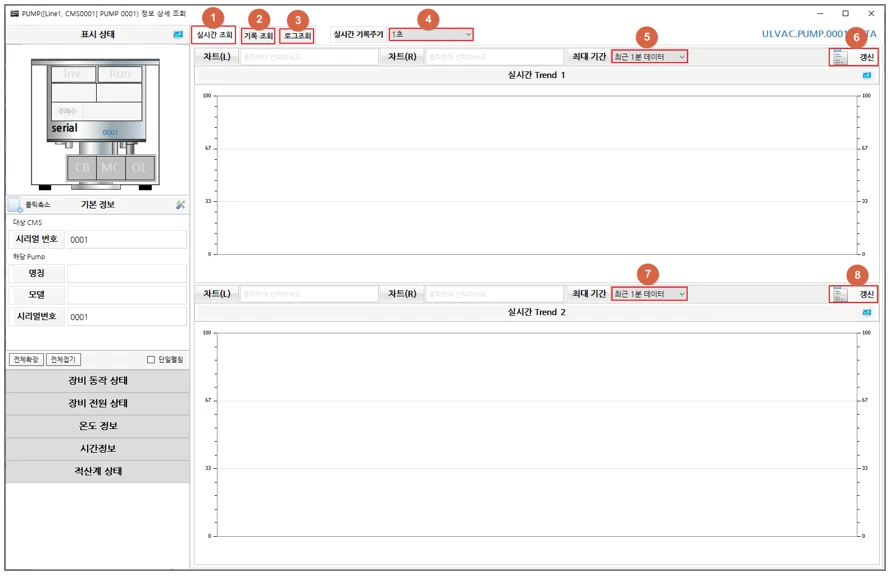
Task: Expand the 시간정보 section
Action: [x=98, y=449]
